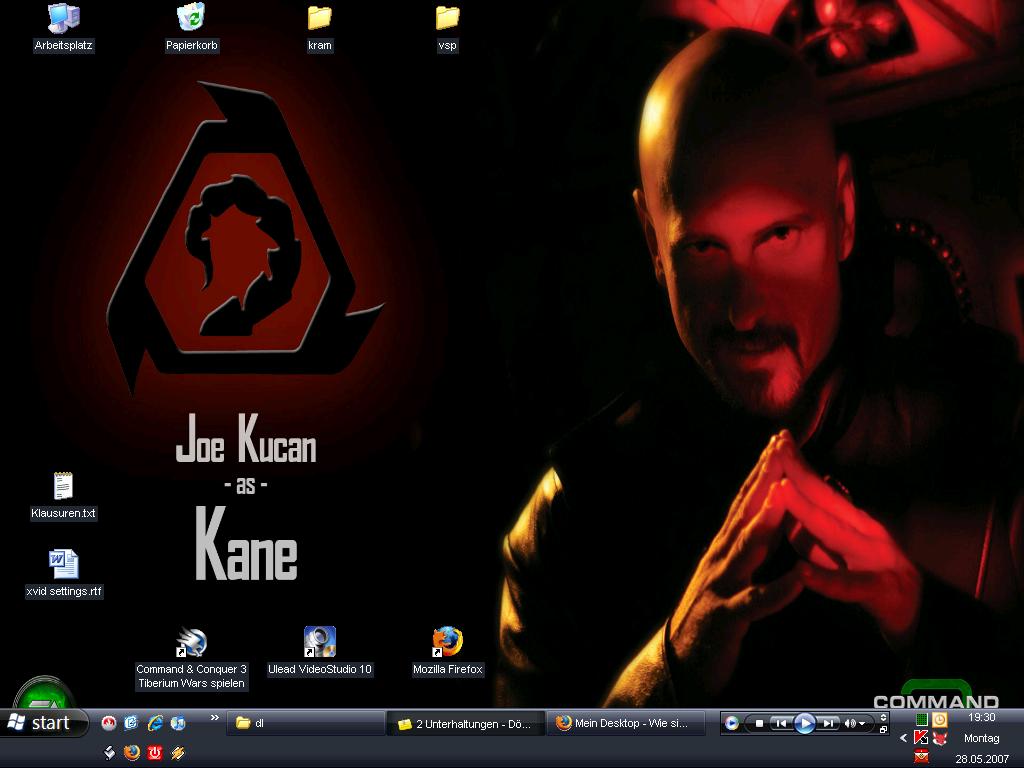Screen dimensions: 1024x768
Task: Open Command & Conquer 3 Tiberium Wars shortcut
Action: tap(191, 643)
